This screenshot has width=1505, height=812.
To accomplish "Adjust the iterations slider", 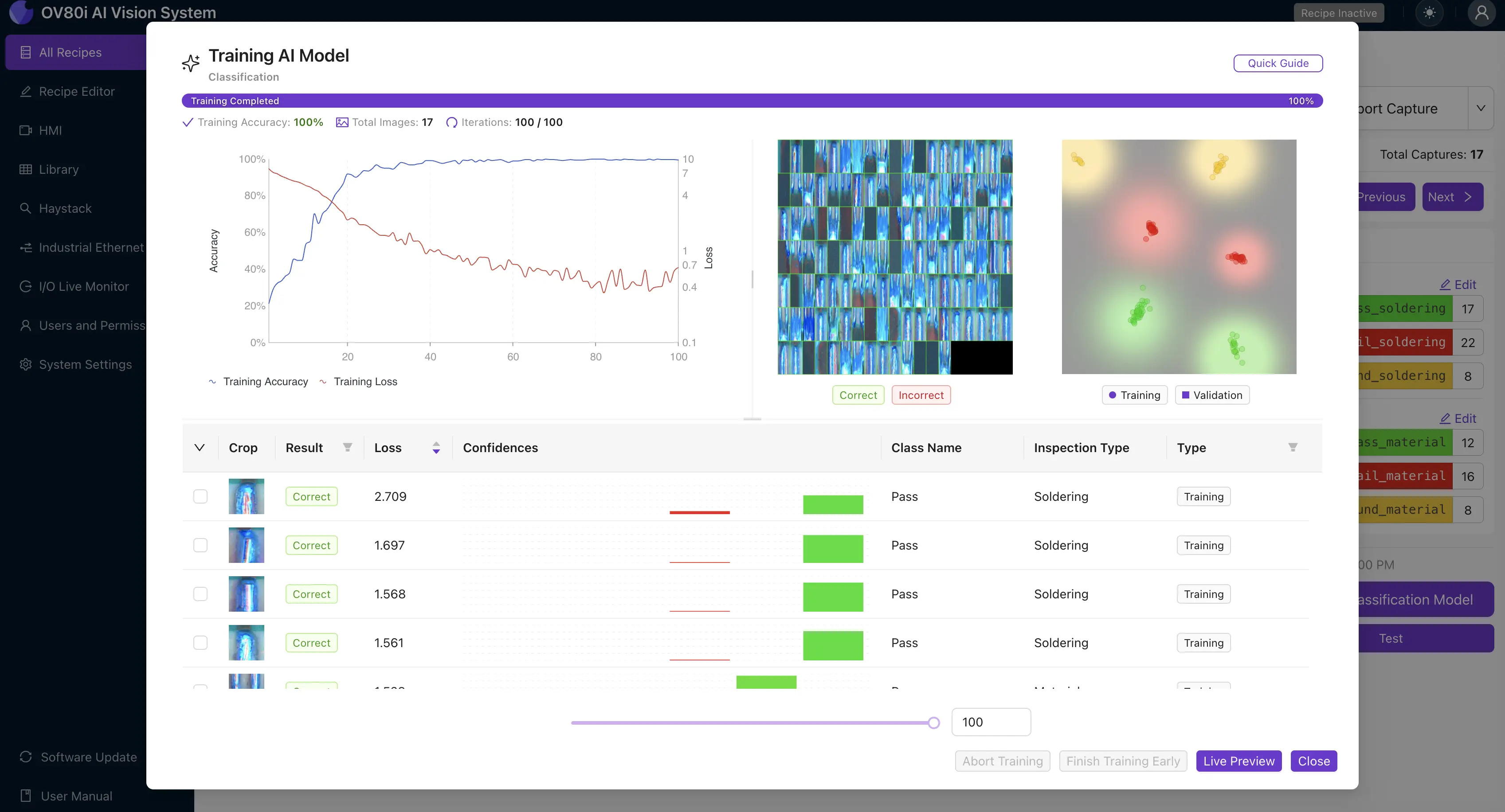I will click(x=933, y=722).
